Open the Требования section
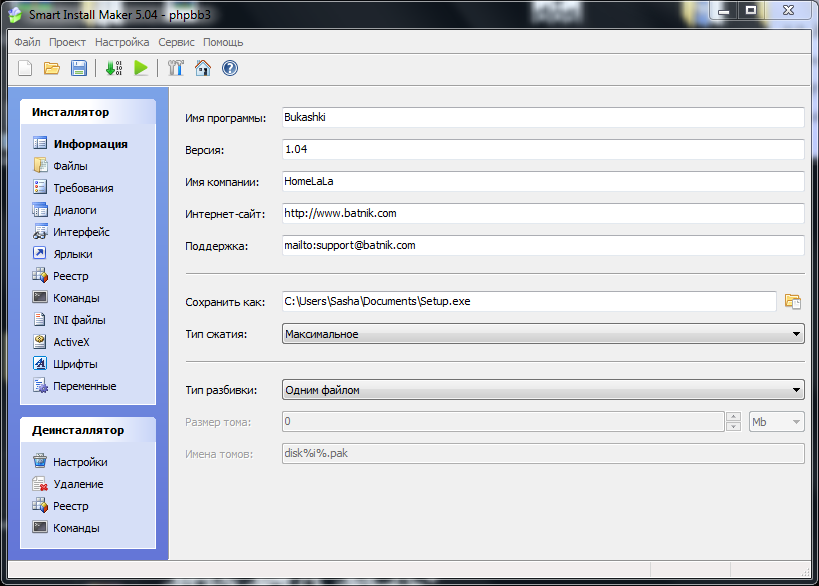Viewport: 819px width, 586px height. pos(73,188)
